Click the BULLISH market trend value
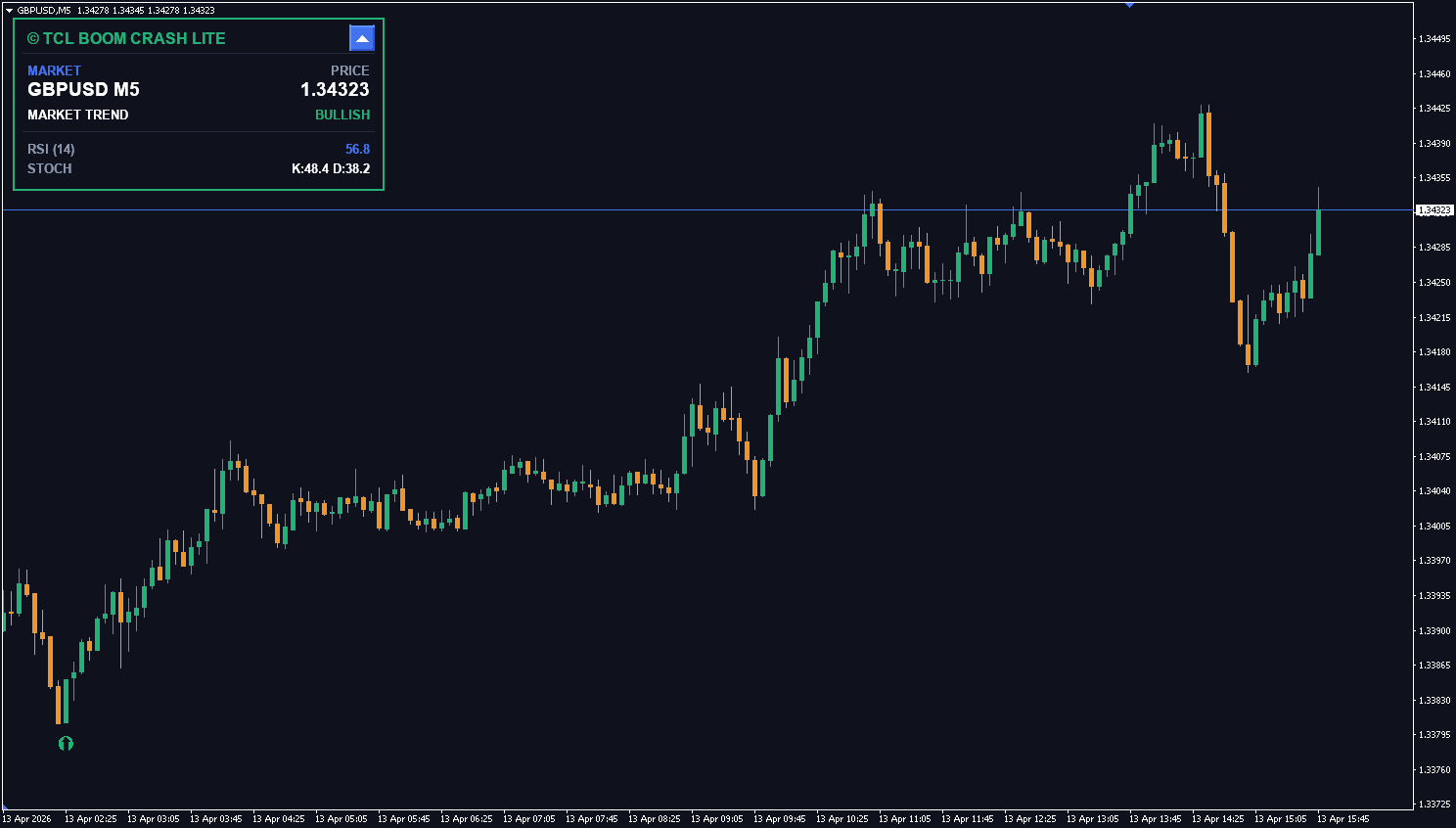The width and height of the screenshot is (1456, 828). tap(341, 115)
